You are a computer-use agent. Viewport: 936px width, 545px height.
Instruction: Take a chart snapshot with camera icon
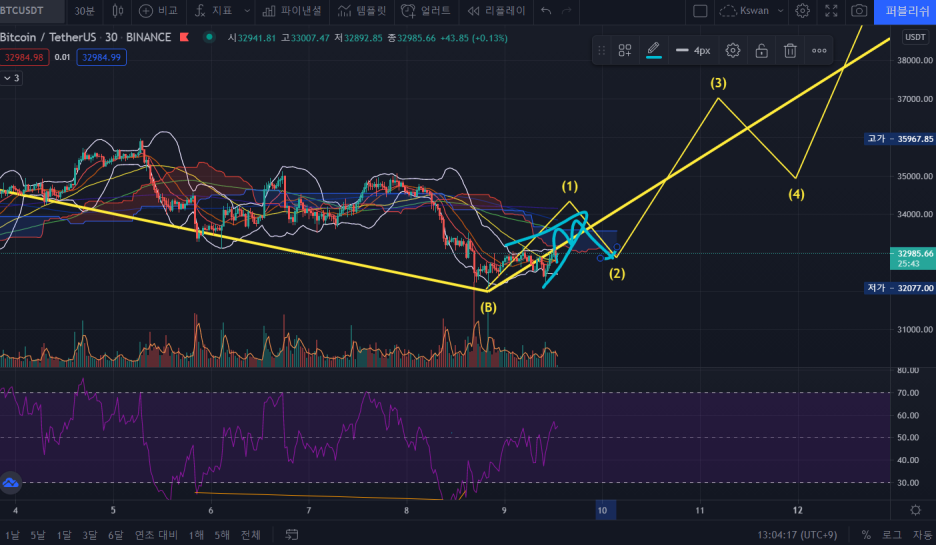(859, 11)
